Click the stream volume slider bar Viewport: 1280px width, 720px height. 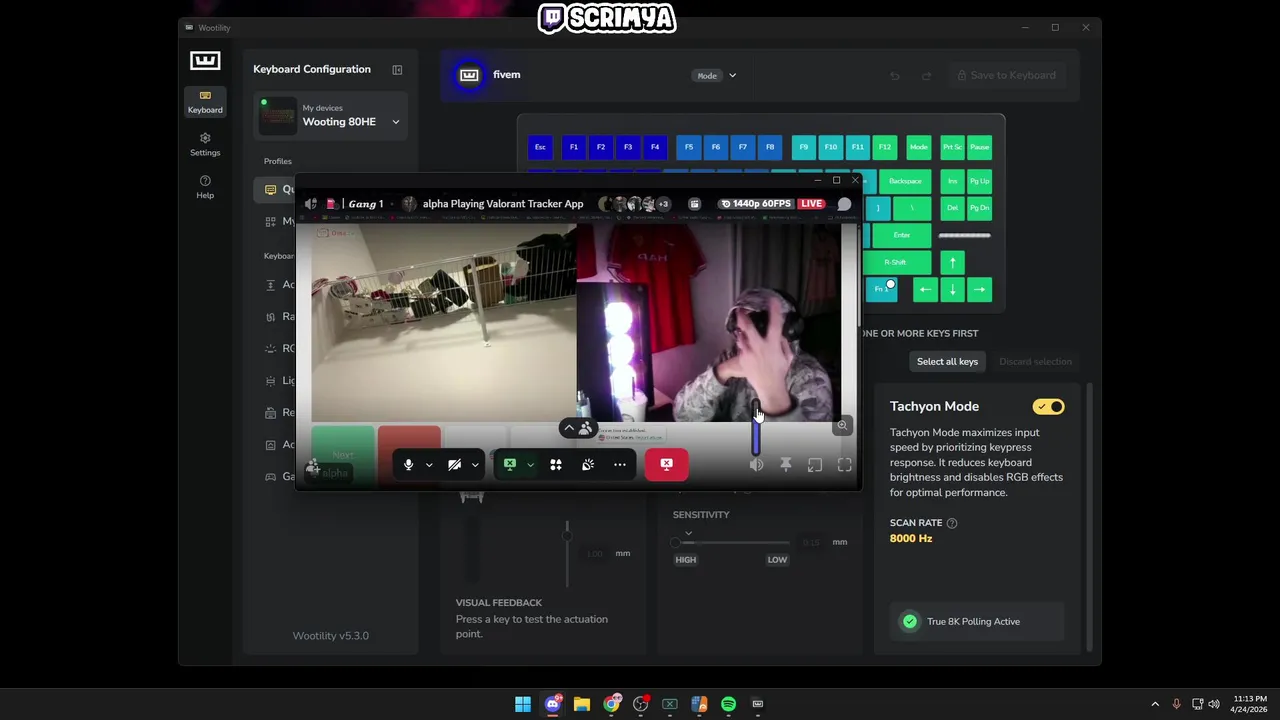(x=756, y=430)
